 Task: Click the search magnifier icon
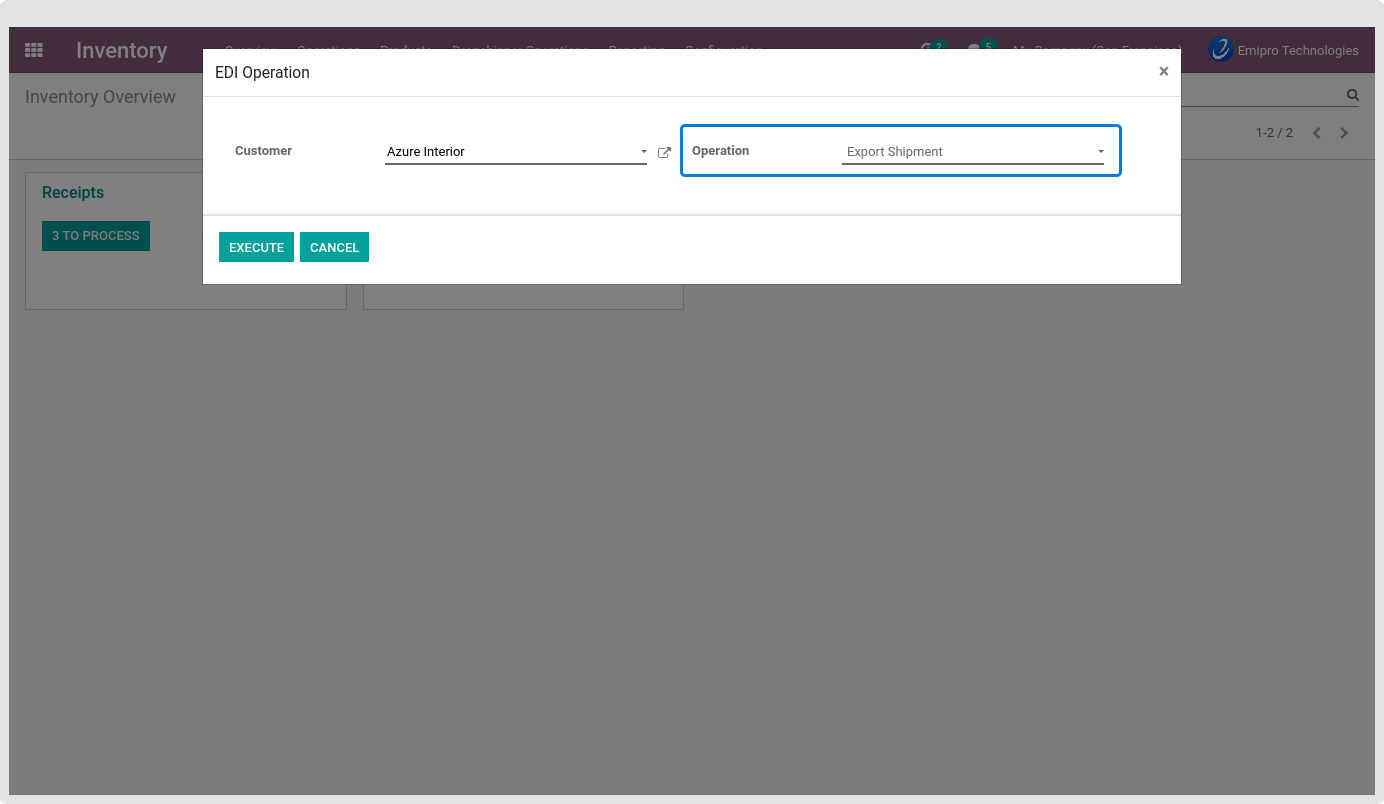(x=1352, y=96)
